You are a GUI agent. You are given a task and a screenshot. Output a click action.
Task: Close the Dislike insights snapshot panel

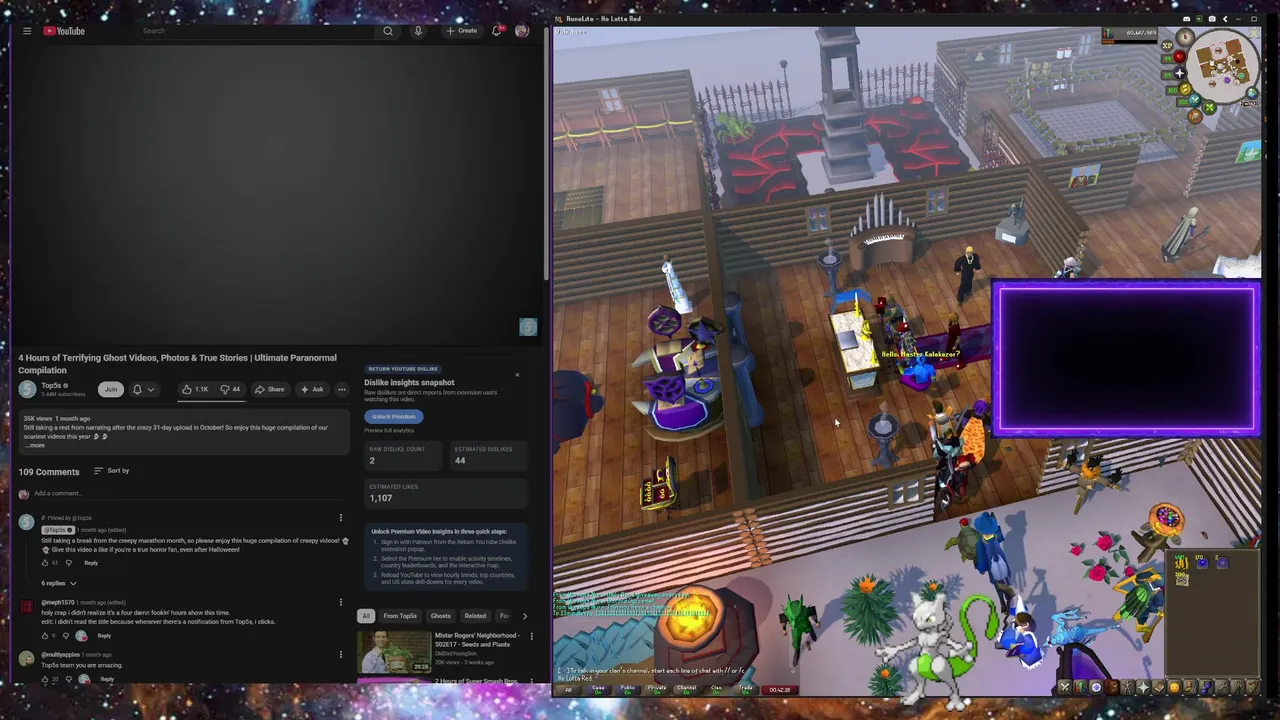coord(517,375)
